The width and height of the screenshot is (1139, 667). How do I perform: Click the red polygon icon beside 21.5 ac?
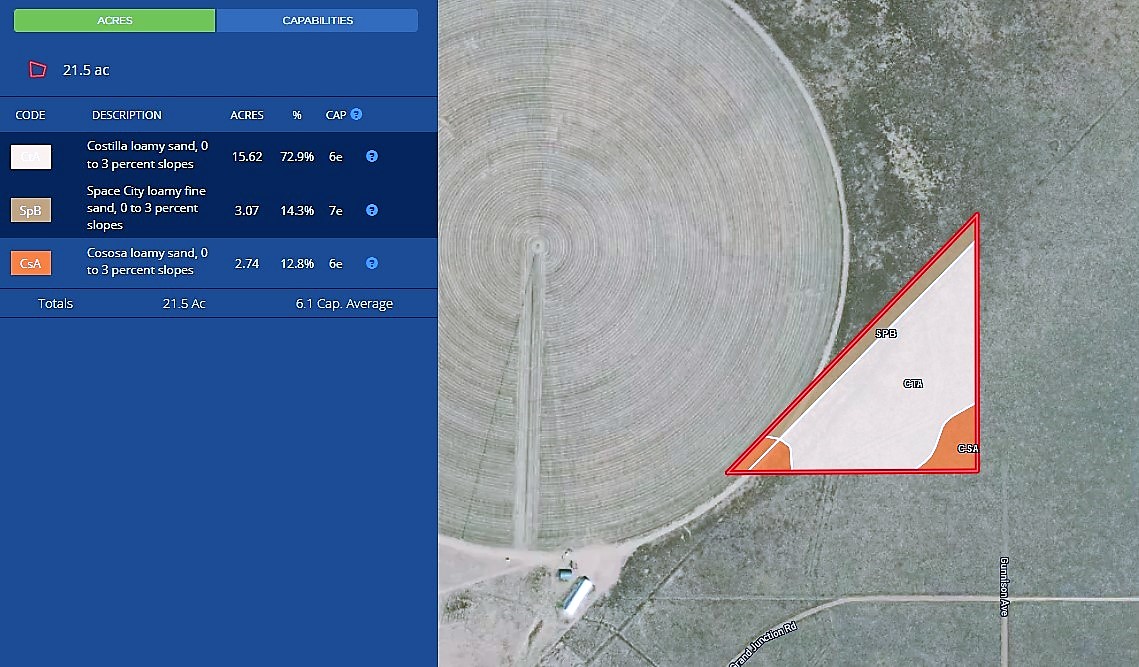[38, 70]
